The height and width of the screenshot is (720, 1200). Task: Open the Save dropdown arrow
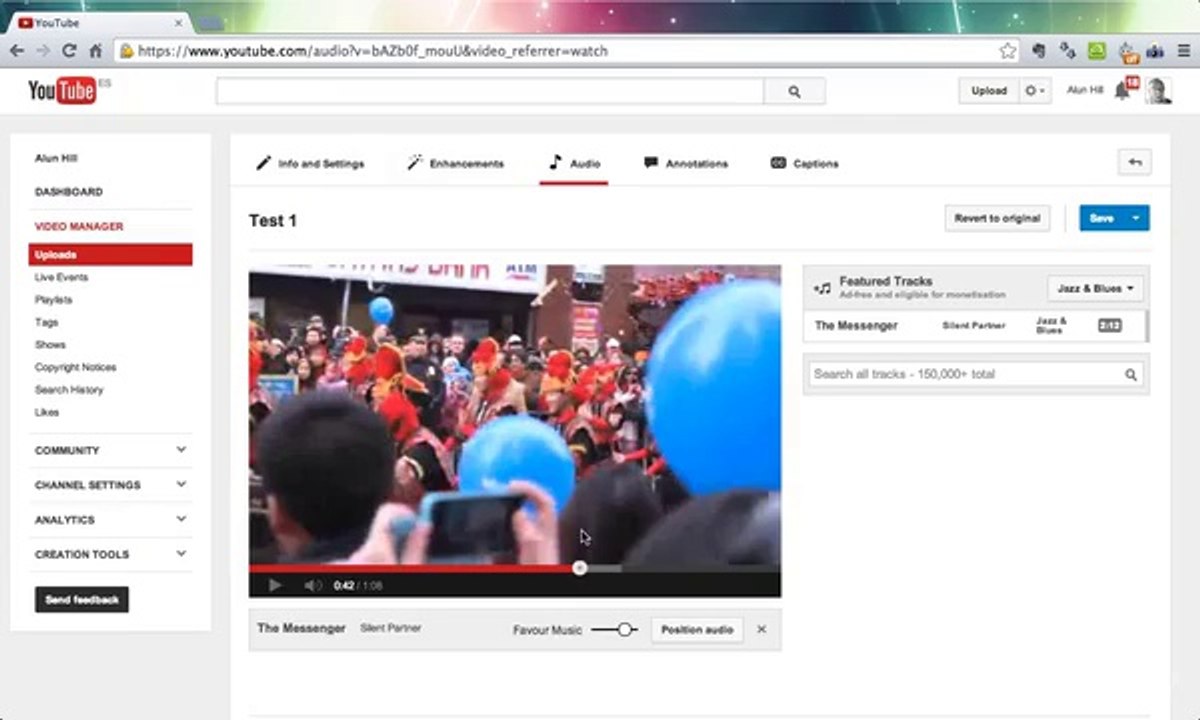point(1136,218)
